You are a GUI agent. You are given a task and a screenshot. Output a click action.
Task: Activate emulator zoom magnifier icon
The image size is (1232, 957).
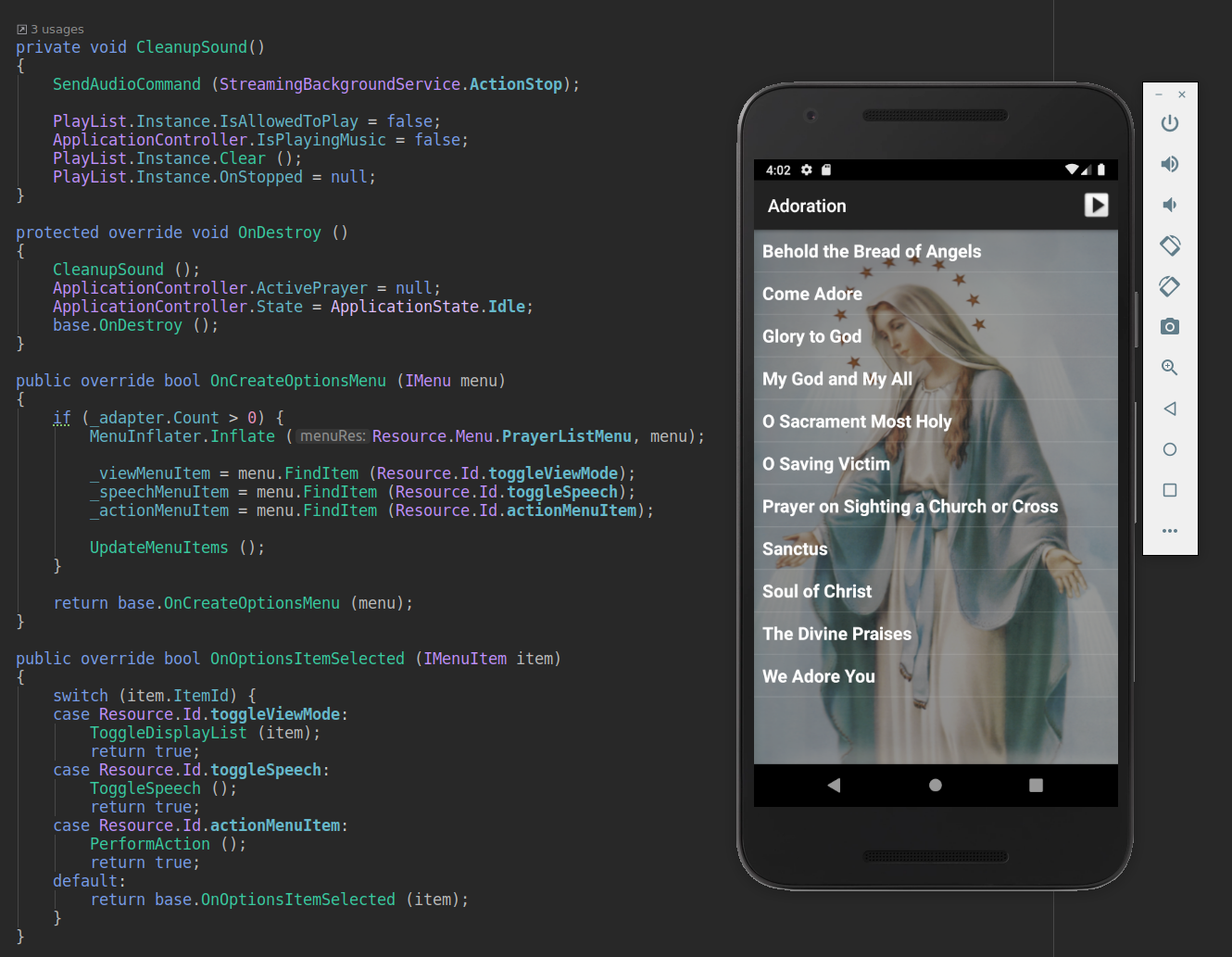[x=1170, y=368]
